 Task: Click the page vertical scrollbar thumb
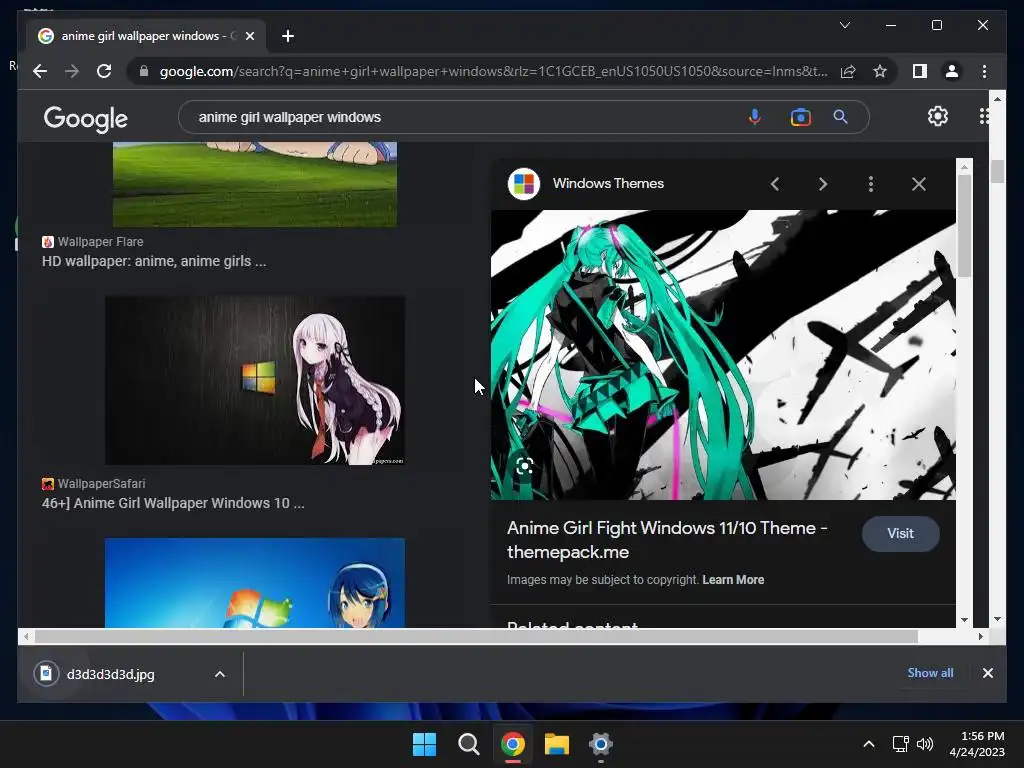[997, 171]
